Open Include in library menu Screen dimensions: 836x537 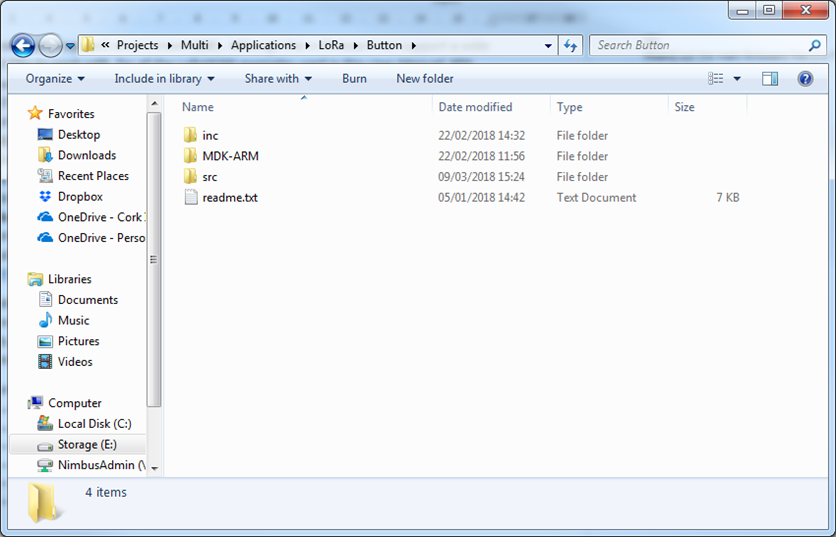(164, 79)
